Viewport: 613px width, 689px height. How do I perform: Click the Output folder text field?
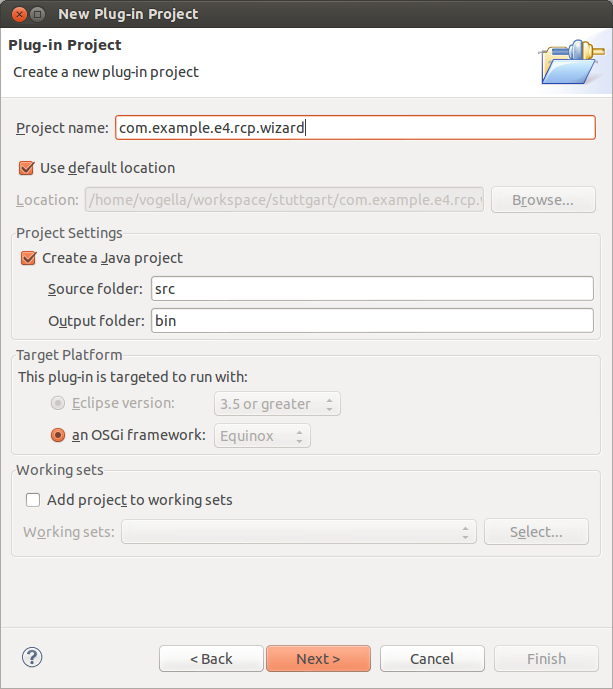372,322
